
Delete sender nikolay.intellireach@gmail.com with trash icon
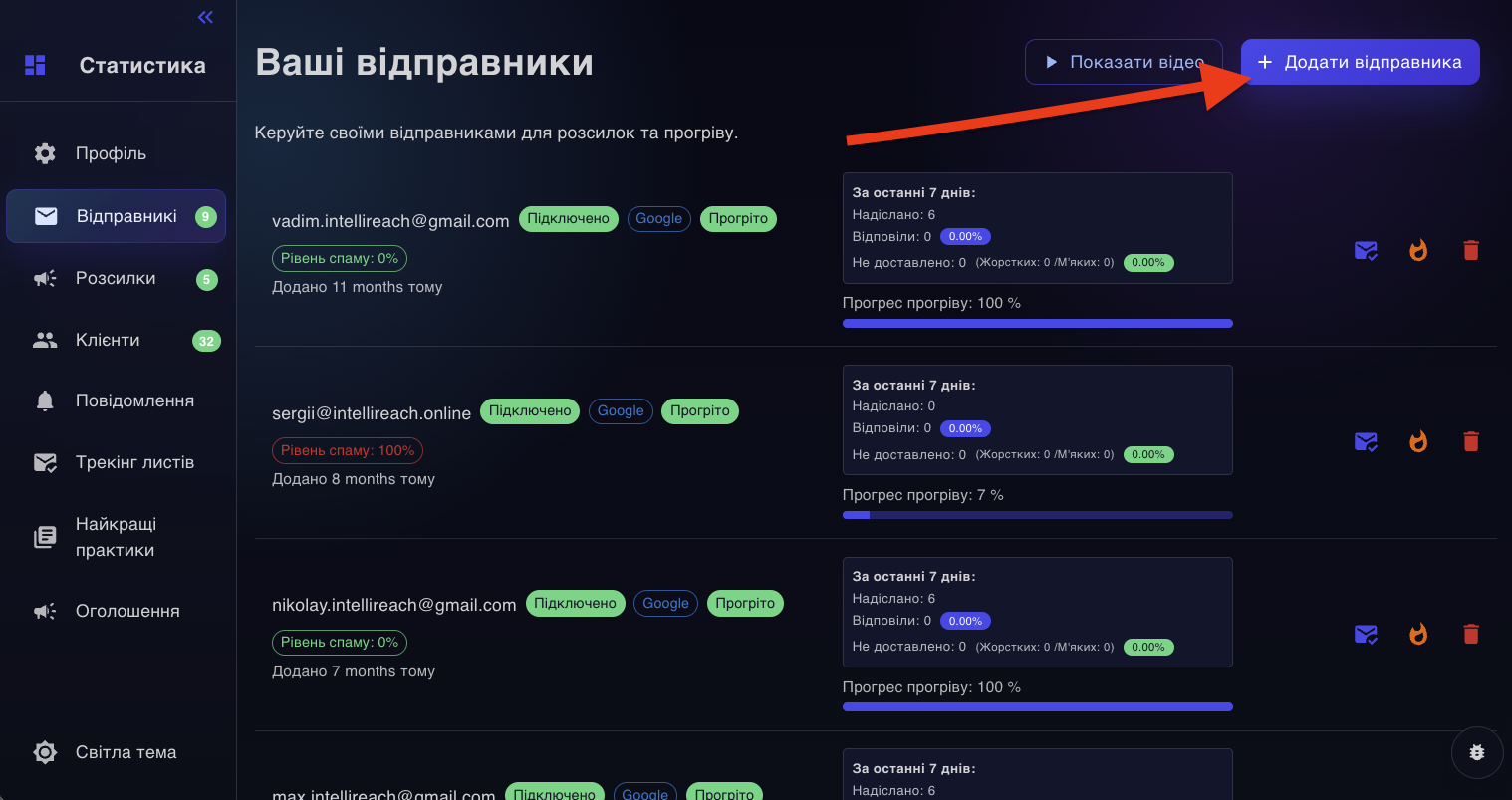click(x=1471, y=634)
